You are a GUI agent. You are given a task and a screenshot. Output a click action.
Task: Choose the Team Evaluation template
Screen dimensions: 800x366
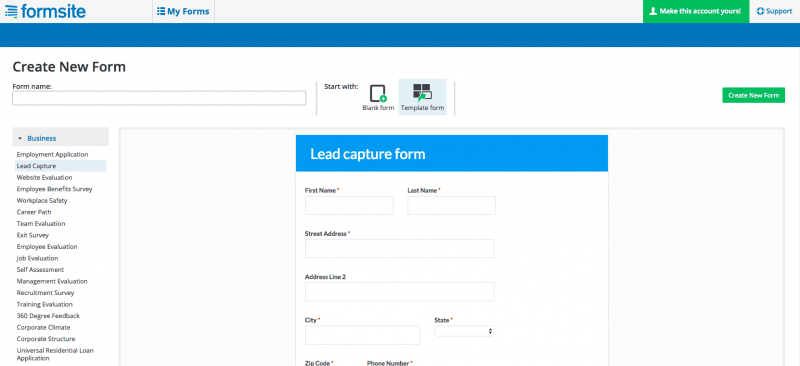click(41, 224)
